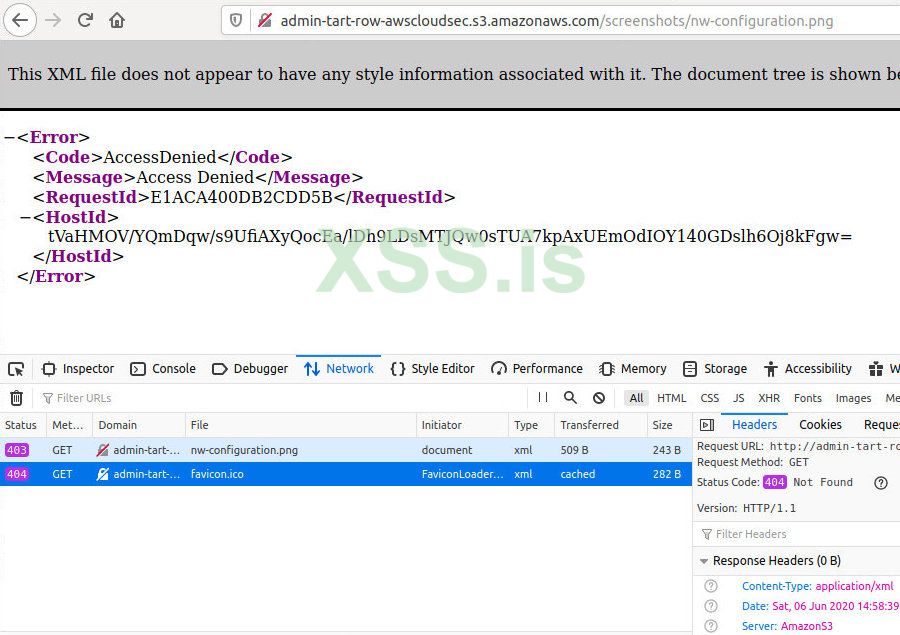The width and height of the screenshot is (900, 635).
Task: Select the All filter button
Action: pos(636,398)
